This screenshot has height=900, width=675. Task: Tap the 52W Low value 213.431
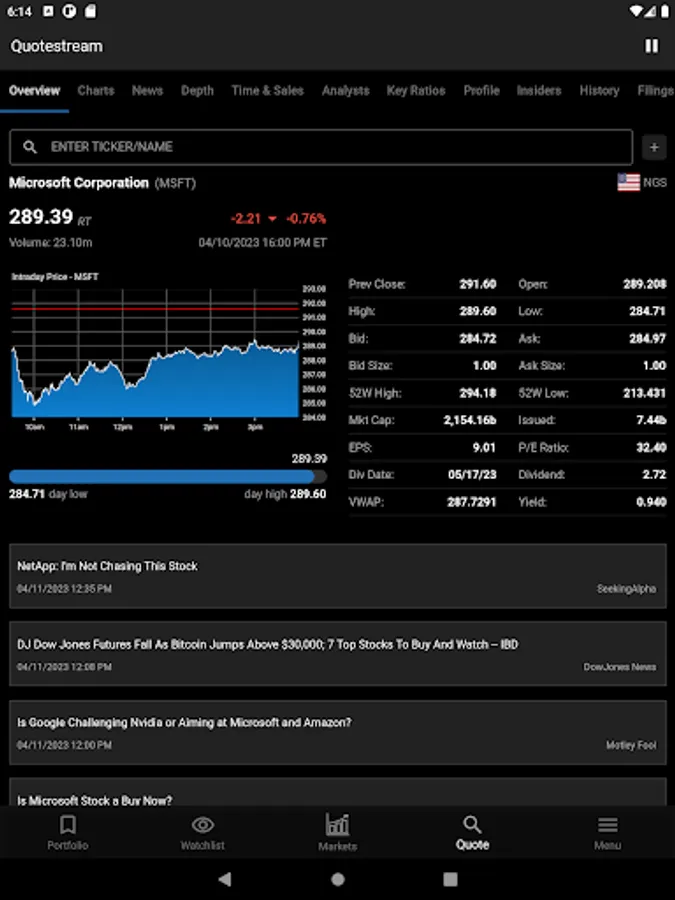click(645, 393)
